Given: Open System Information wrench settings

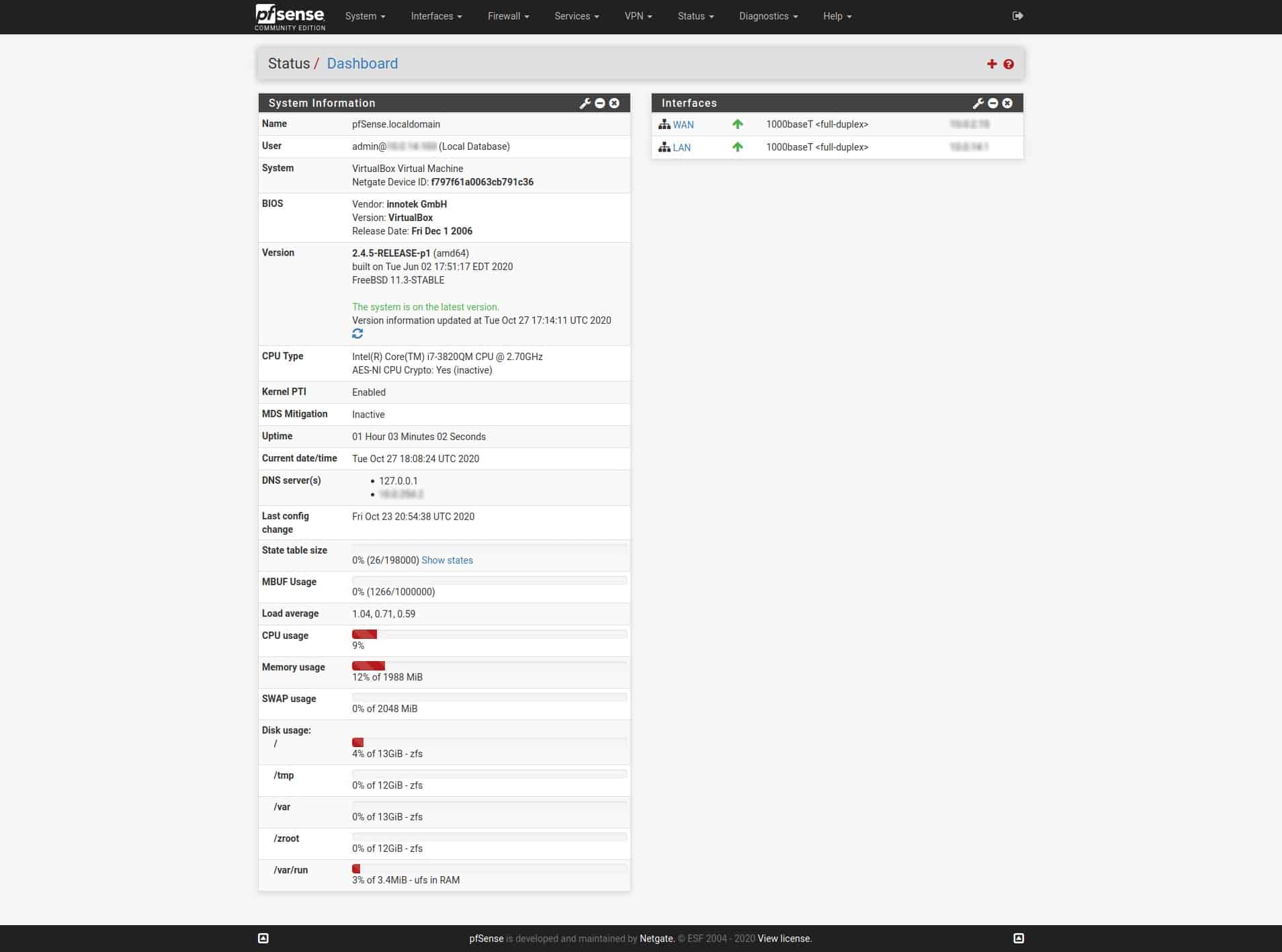Looking at the screenshot, I should tap(585, 103).
